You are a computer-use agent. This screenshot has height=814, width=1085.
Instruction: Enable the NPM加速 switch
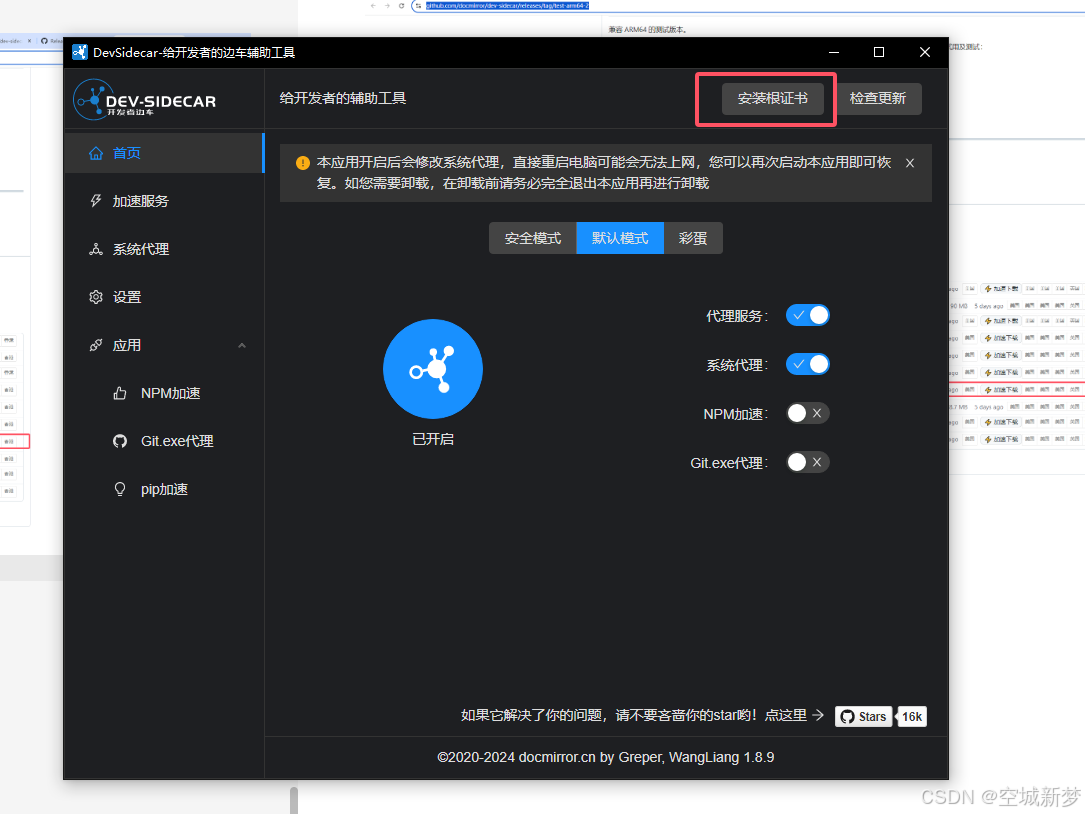[808, 413]
